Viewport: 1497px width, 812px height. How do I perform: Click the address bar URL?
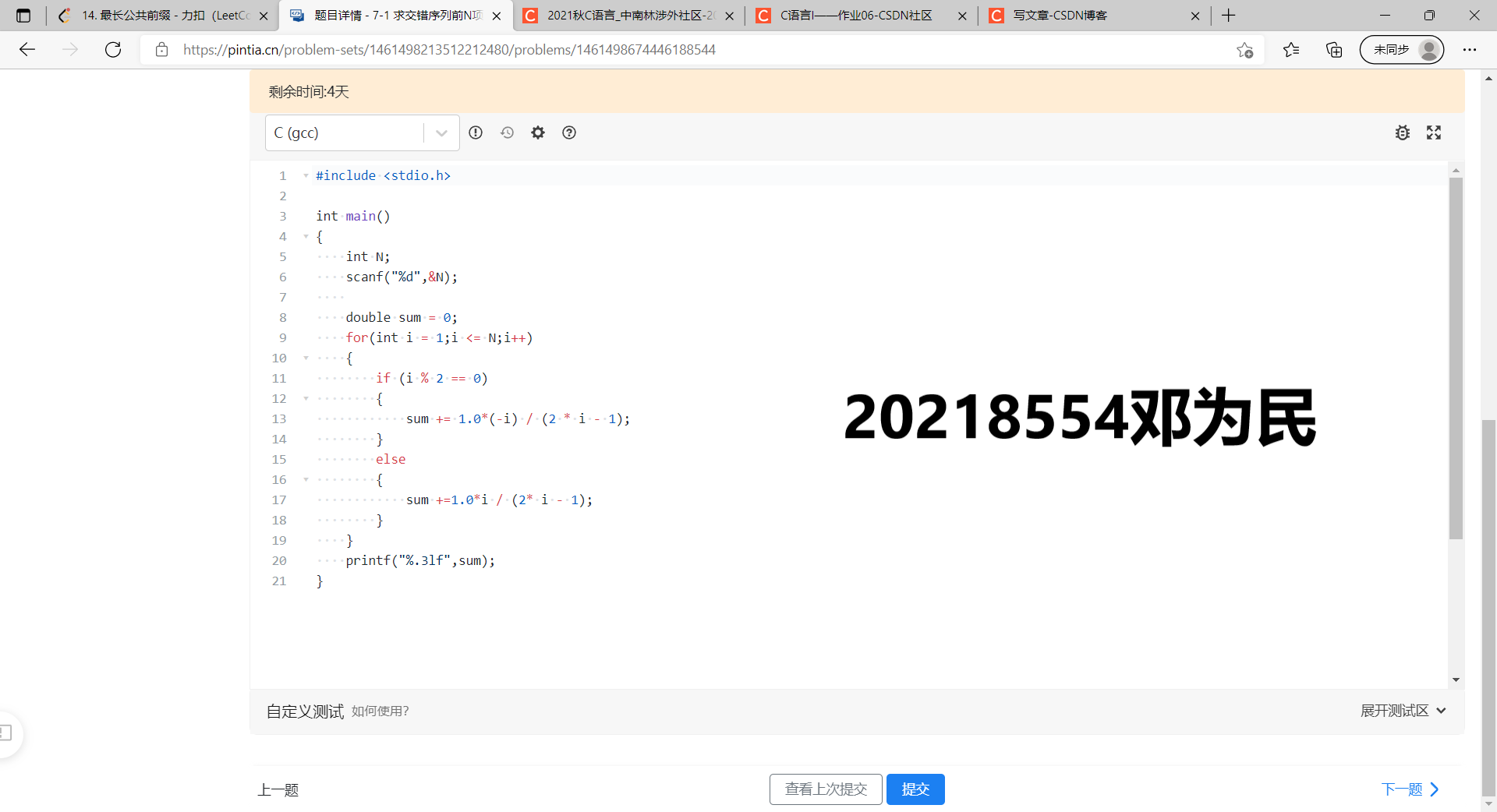[449, 50]
